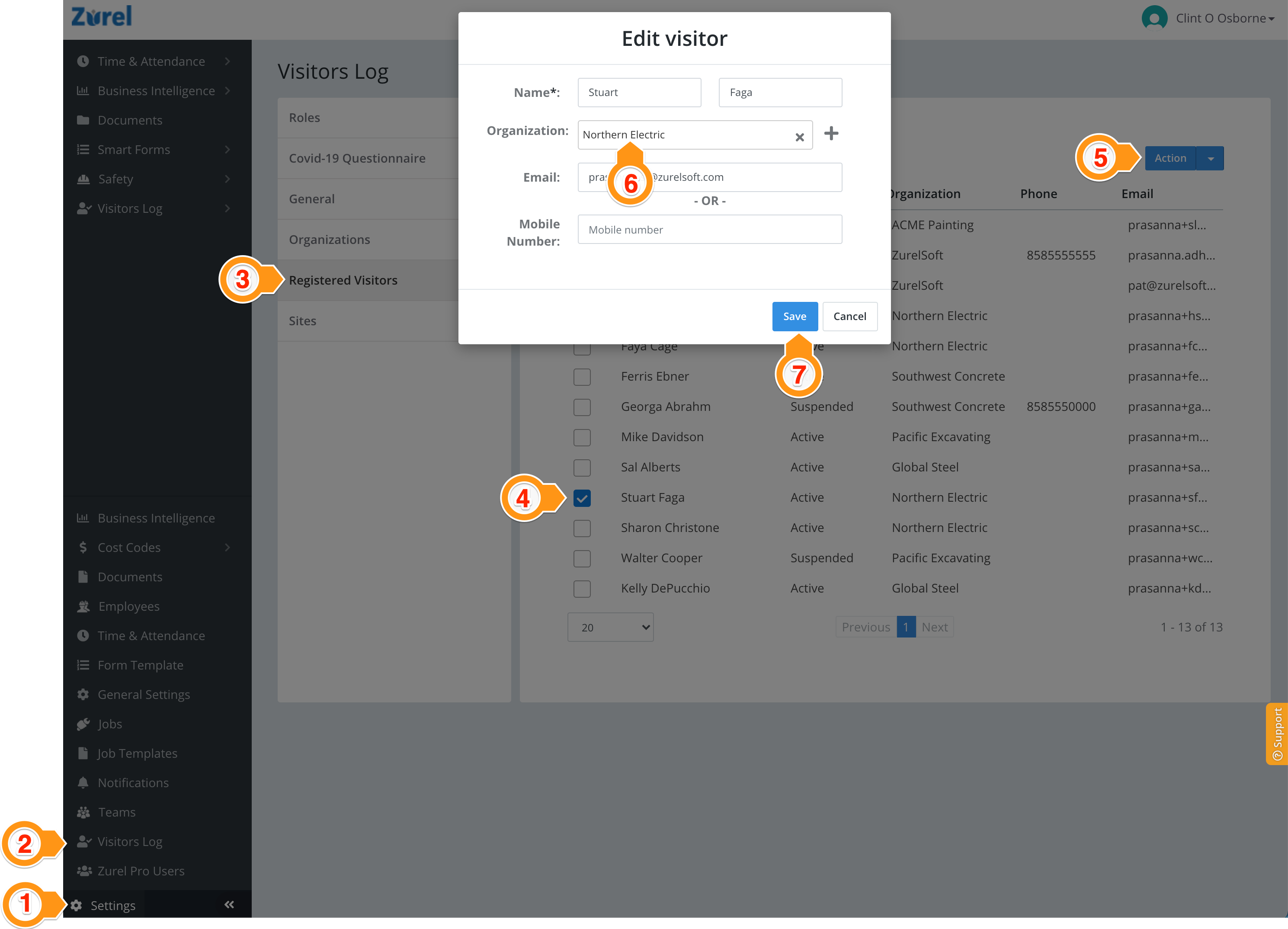
Task: Click the Zurel logo
Action: coord(102,16)
